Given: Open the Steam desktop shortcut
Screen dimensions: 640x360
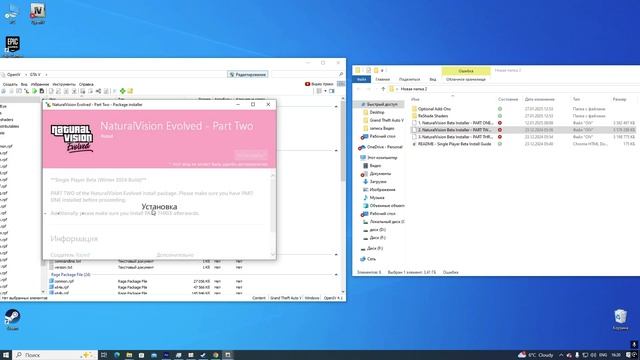Looking at the screenshot, I should tap(12, 317).
